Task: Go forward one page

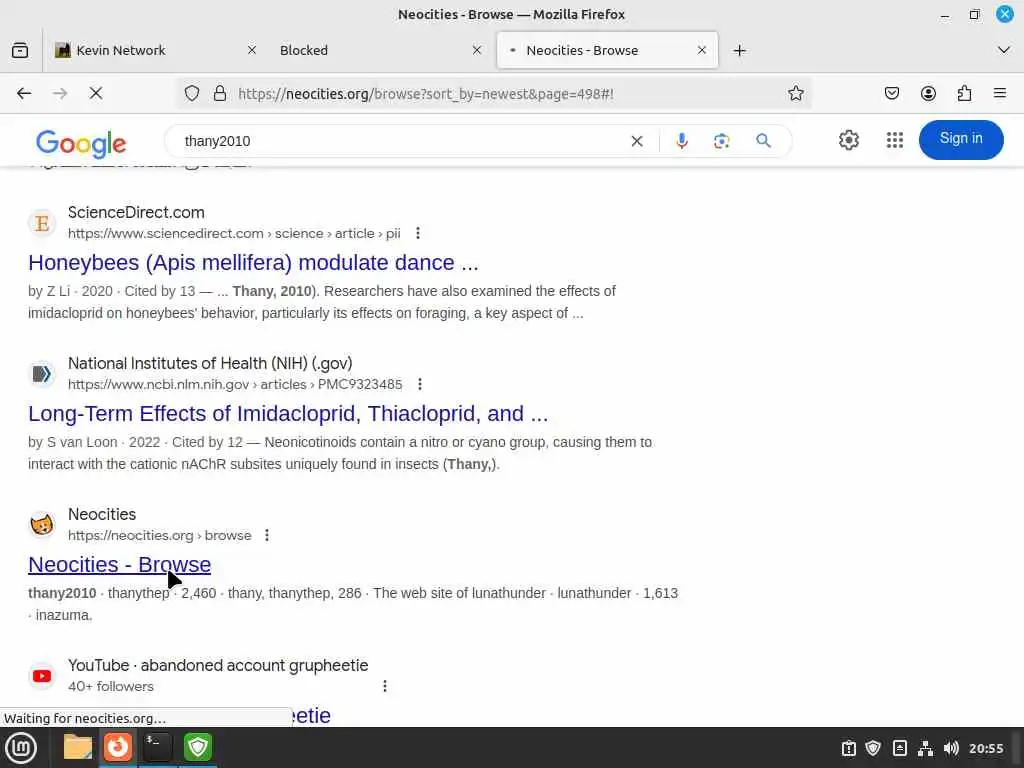Action: (60, 93)
